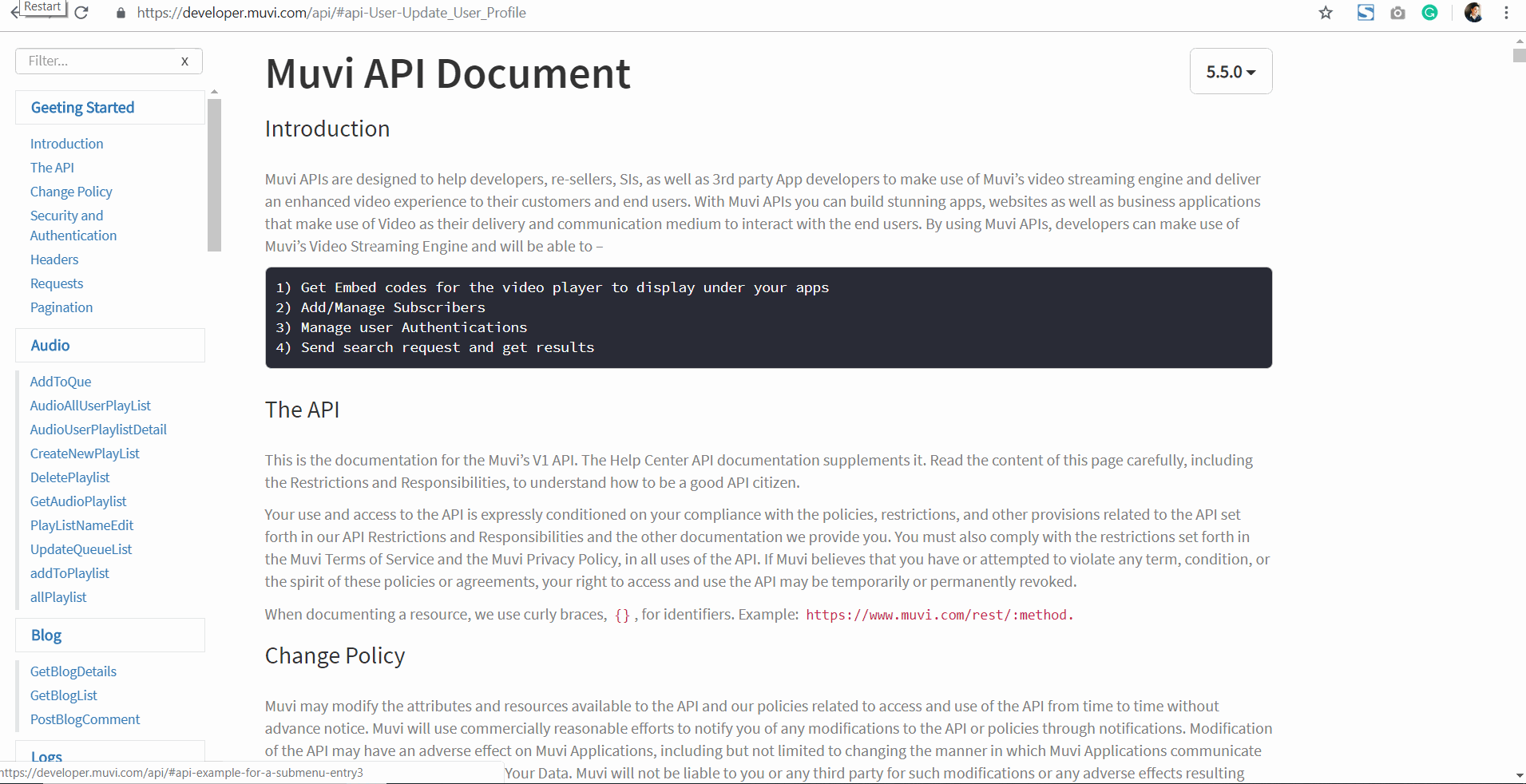
Task: Open AudioUserPlaylistDetail API entry
Action: click(x=98, y=430)
